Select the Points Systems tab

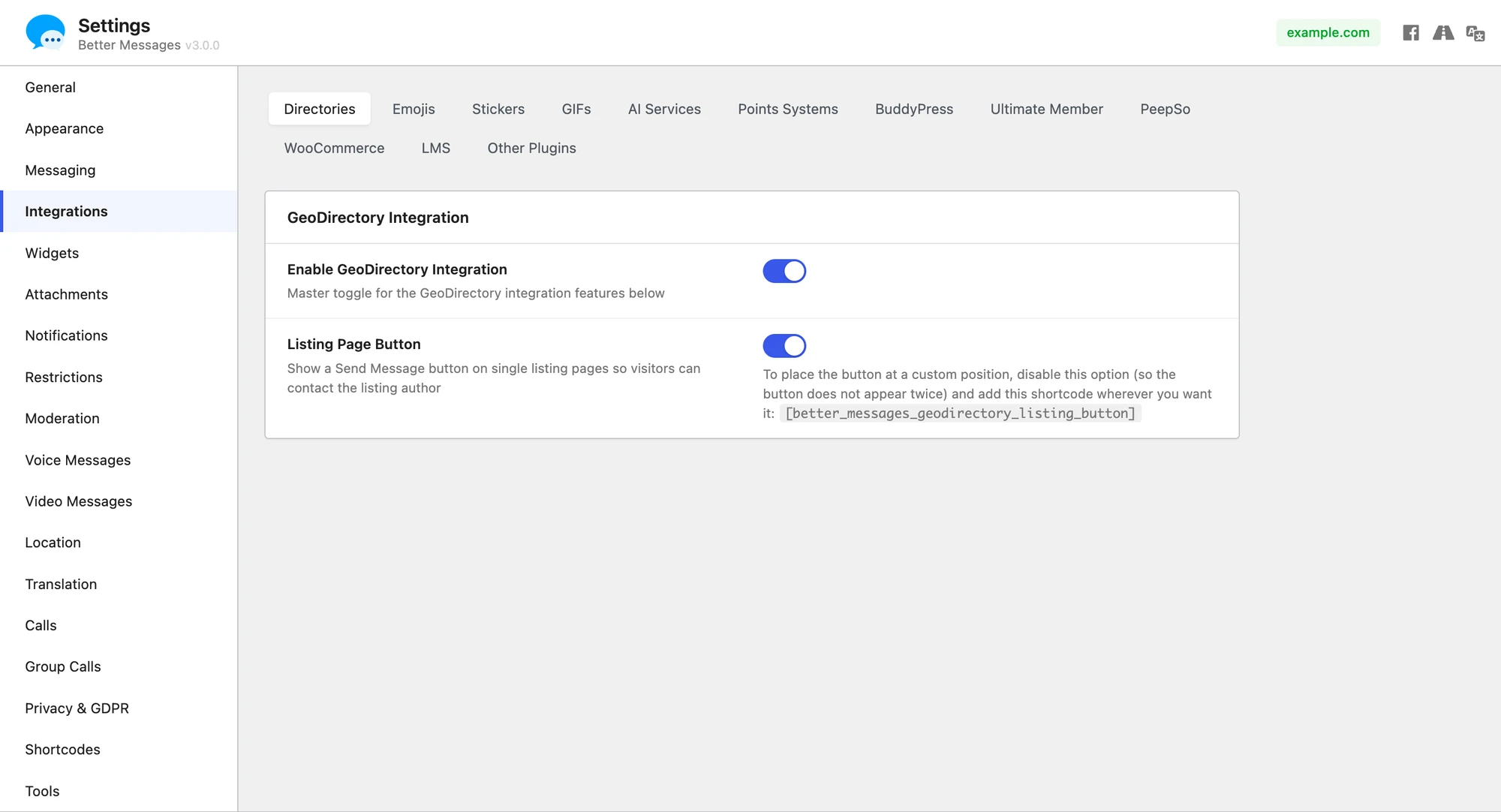788,109
